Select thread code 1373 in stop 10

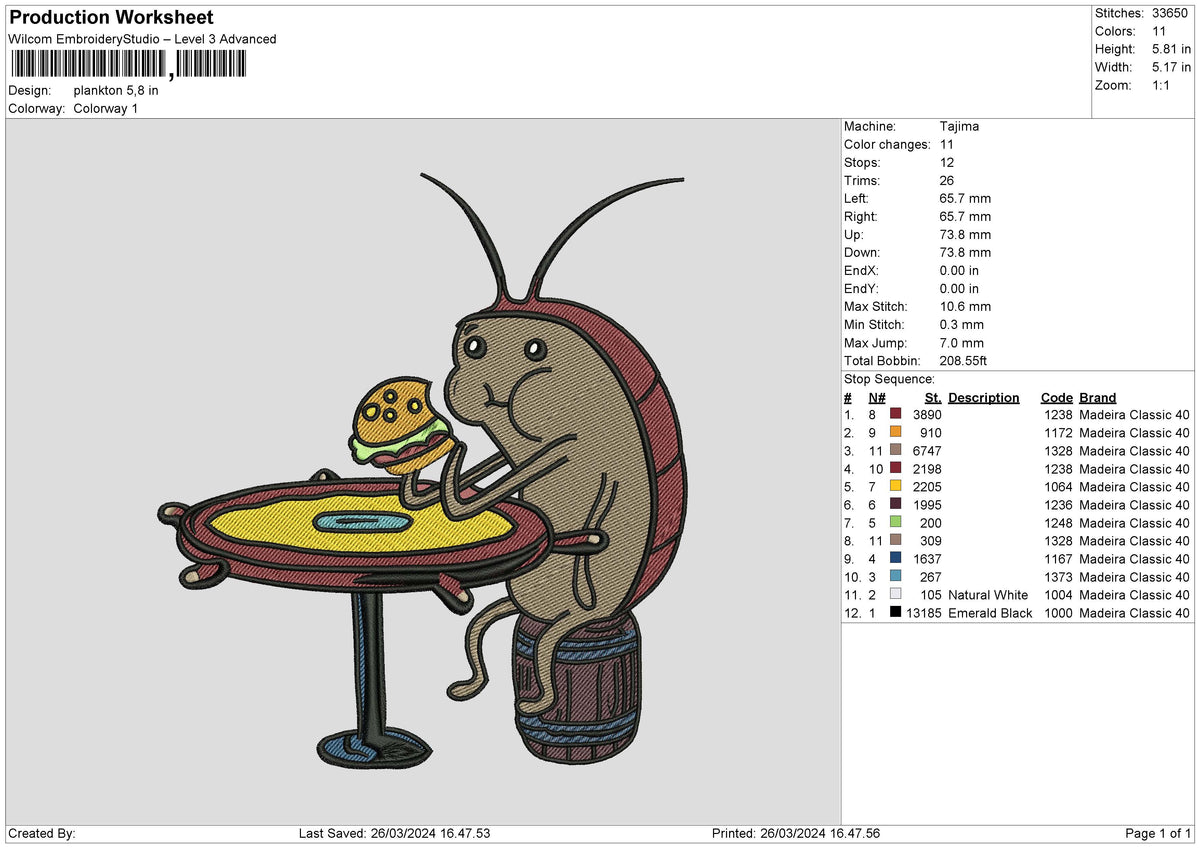coord(1056,577)
